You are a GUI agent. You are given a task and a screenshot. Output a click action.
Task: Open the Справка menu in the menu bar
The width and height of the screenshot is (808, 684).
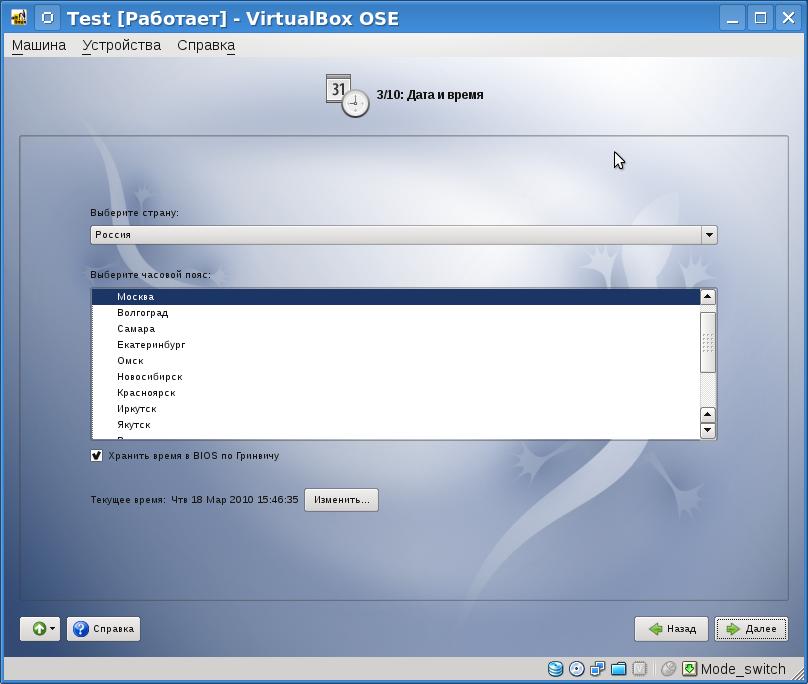[x=206, y=45]
